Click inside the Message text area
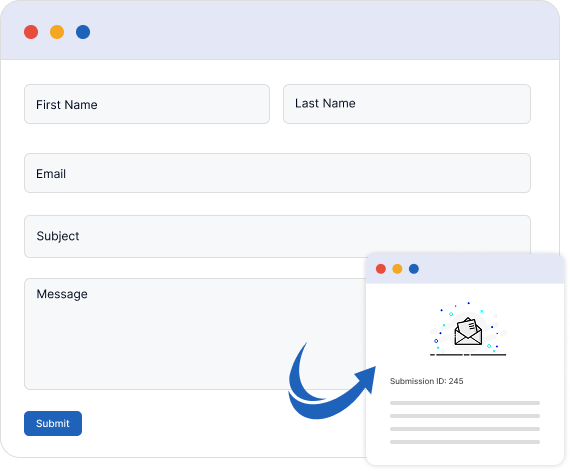This screenshot has height=471, width=570. (x=195, y=334)
